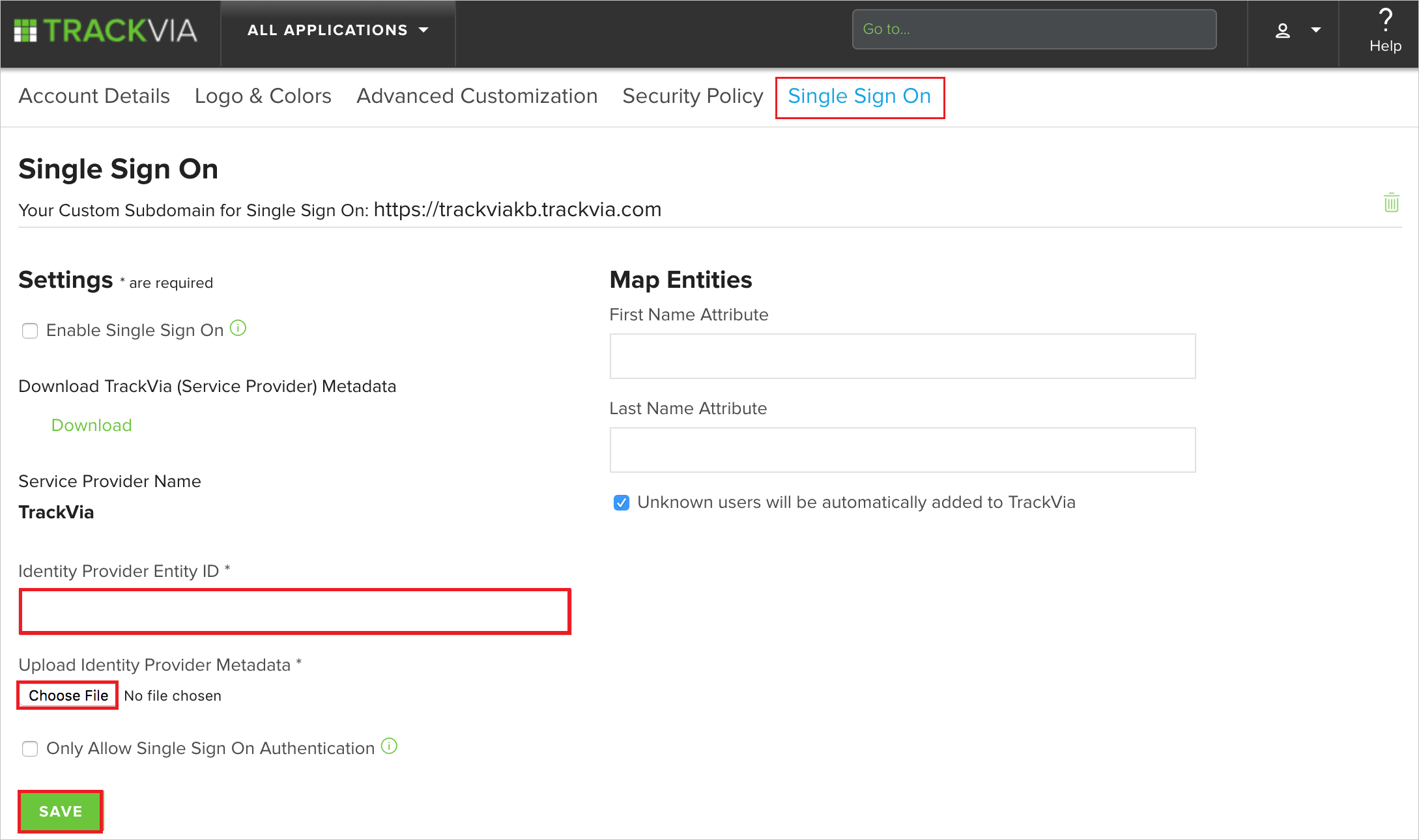Go to the Advanced Customization tab
Viewport: 1419px width, 840px height.
pos(476,96)
